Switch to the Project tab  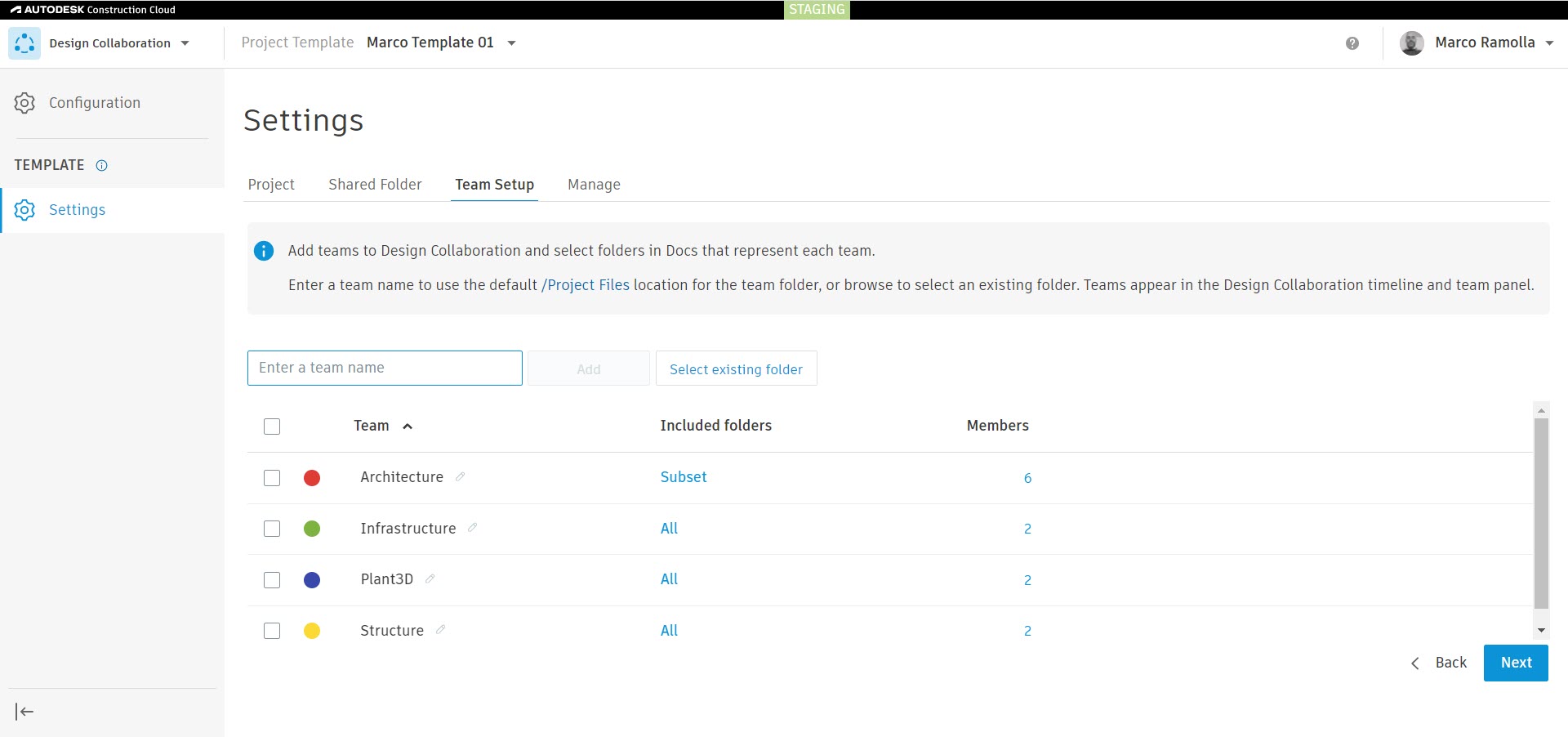pos(271,185)
